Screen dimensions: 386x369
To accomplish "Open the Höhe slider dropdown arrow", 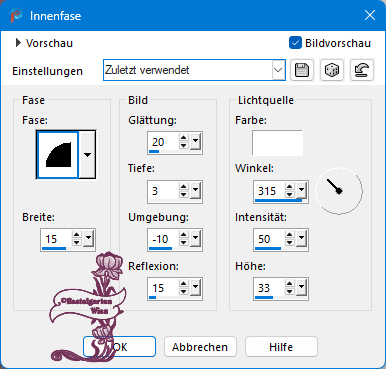I will (x=302, y=287).
